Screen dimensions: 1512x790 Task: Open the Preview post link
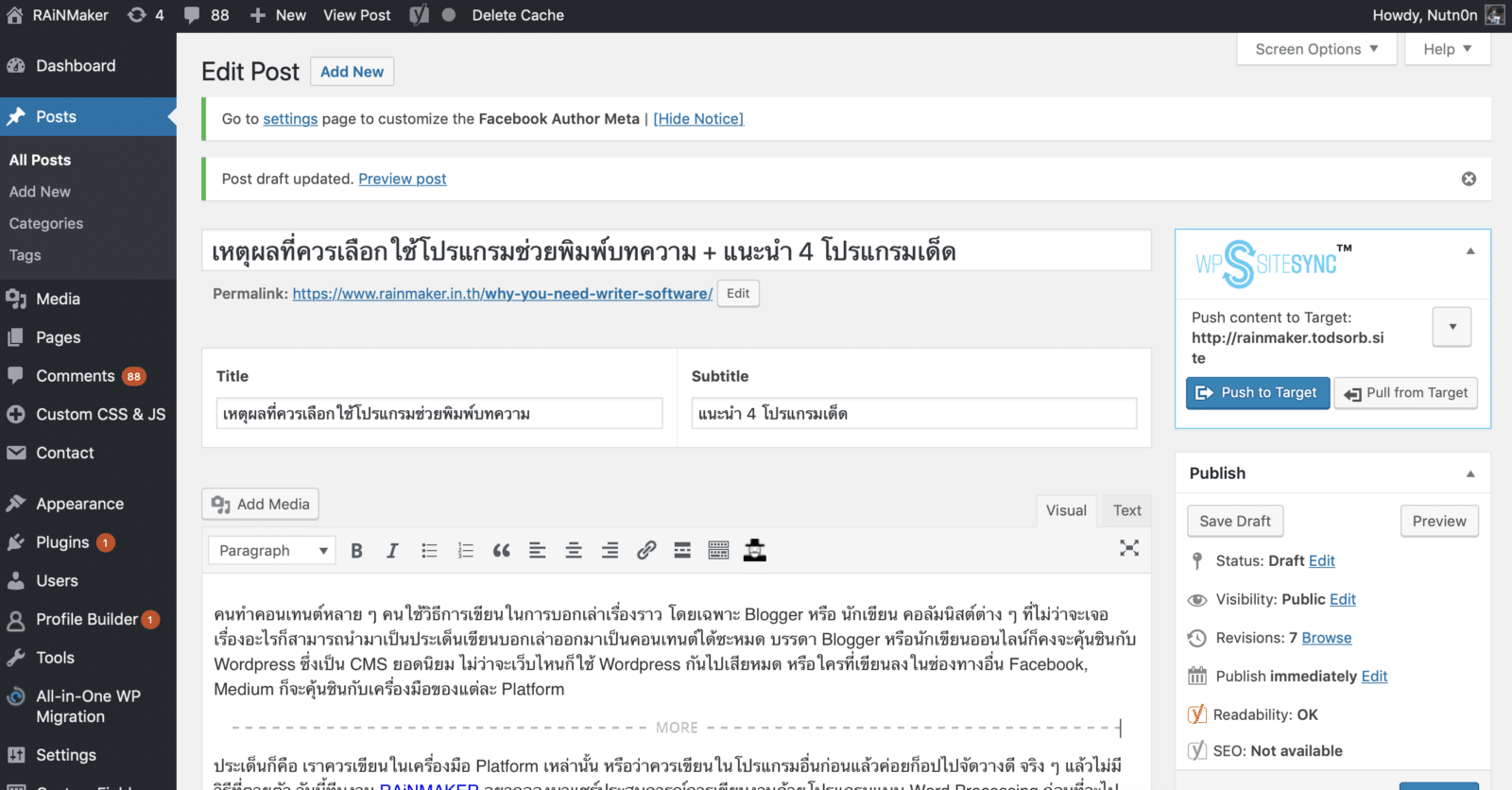tap(402, 179)
